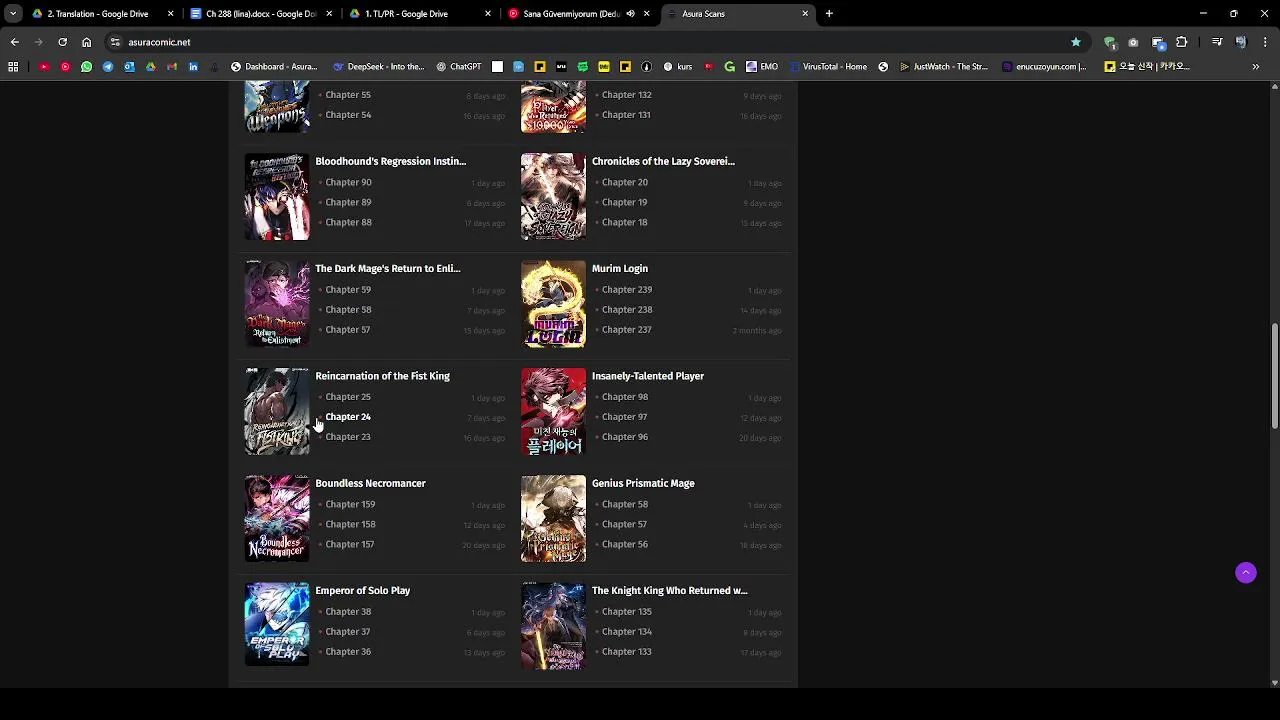
Task: Close the Asura Scans tab
Action: pyautogui.click(x=805, y=14)
